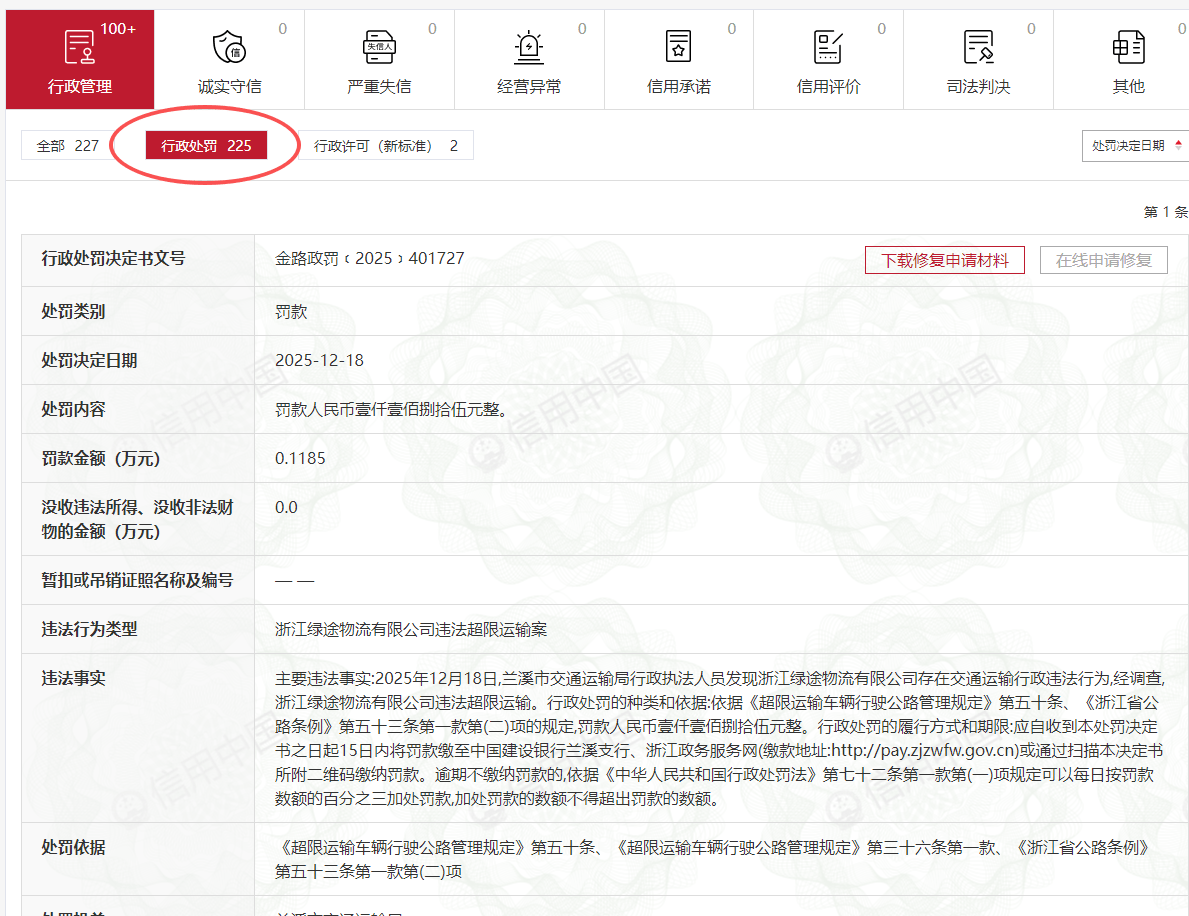The height and width of the screenshot is (916, 1189).
Task: Open the 信用评价 icon
Action: pyautogui.click(x=829, y=46)
